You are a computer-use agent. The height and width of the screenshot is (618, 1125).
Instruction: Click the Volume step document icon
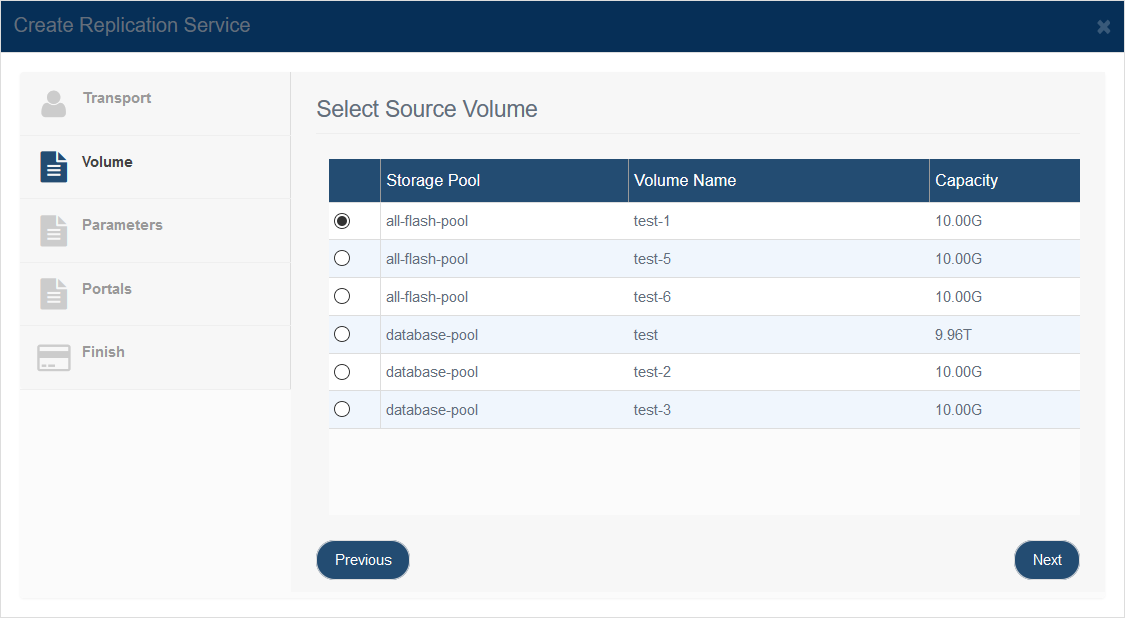point(54,167)
